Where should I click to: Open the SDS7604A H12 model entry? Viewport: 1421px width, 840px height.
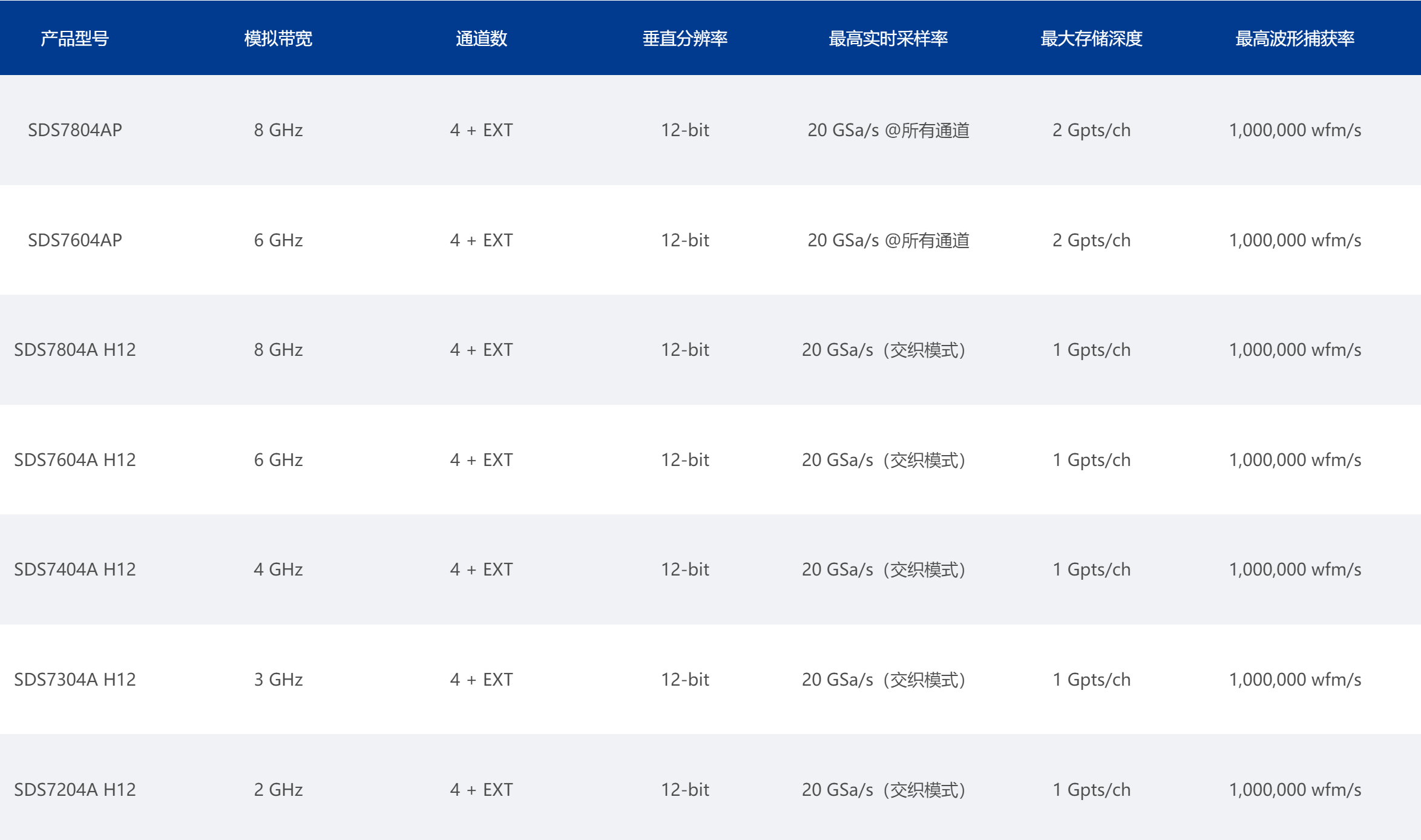coord(75,460)
